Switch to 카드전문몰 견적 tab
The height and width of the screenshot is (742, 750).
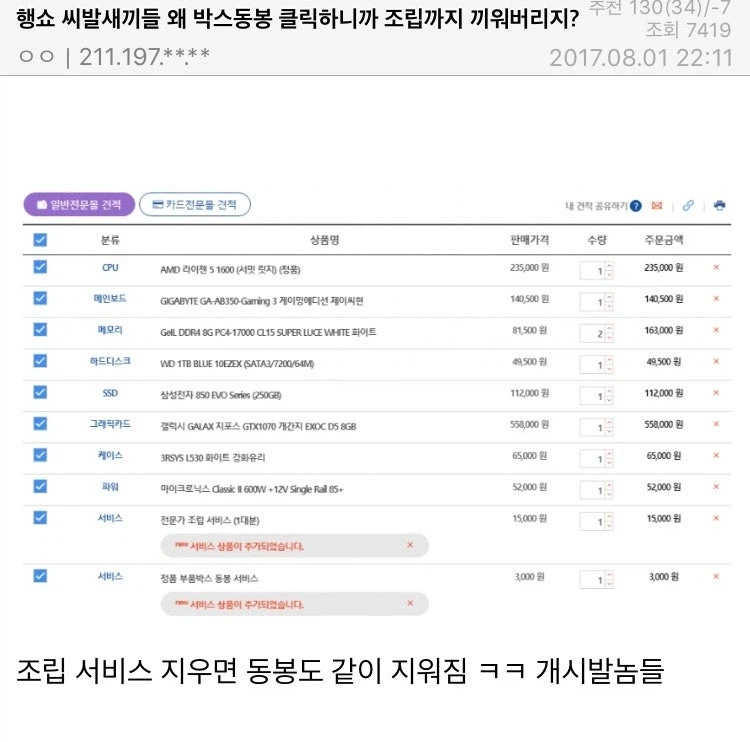coord(195,205)
